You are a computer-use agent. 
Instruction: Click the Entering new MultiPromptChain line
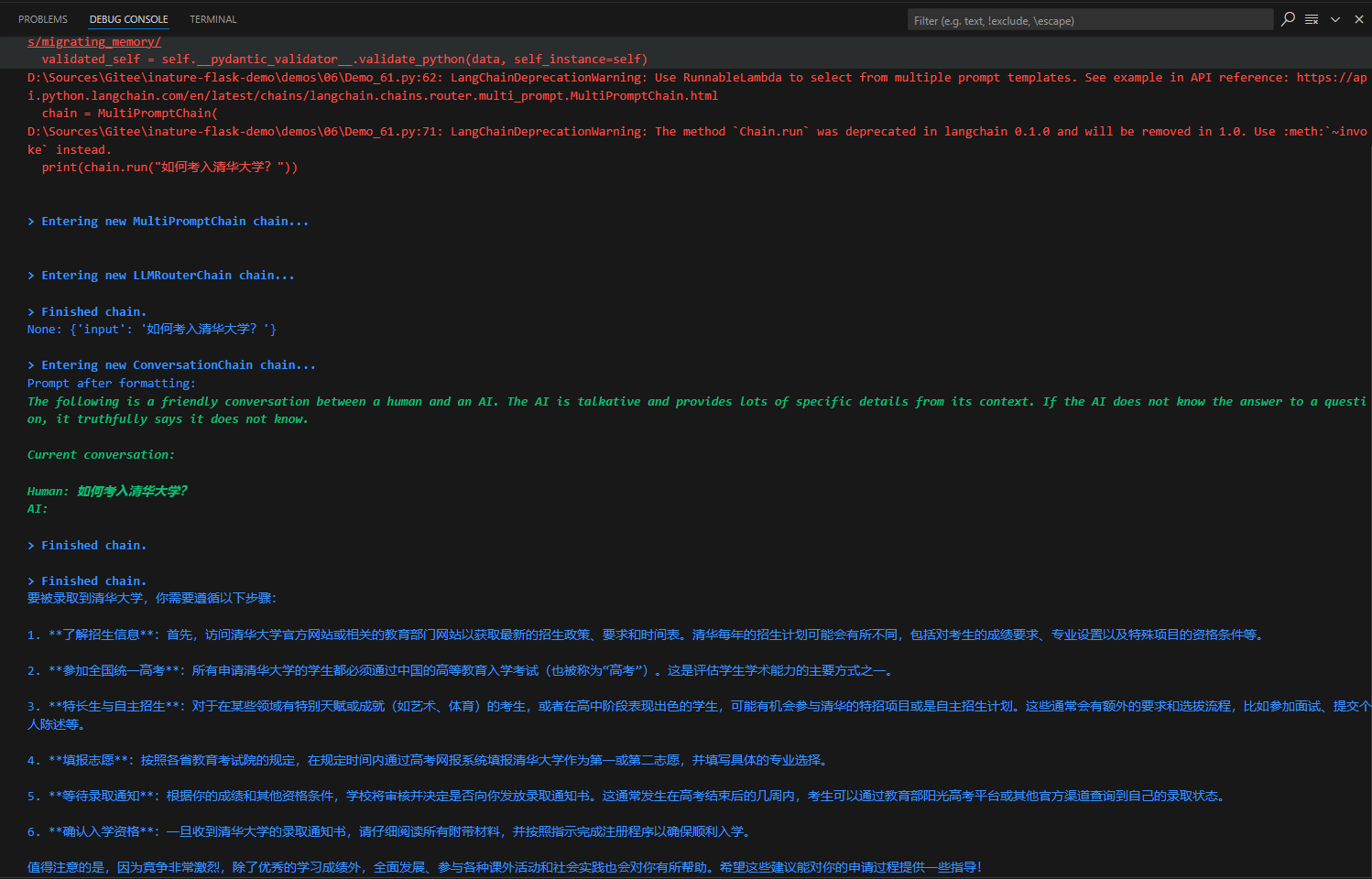click(x=174, y=222)
